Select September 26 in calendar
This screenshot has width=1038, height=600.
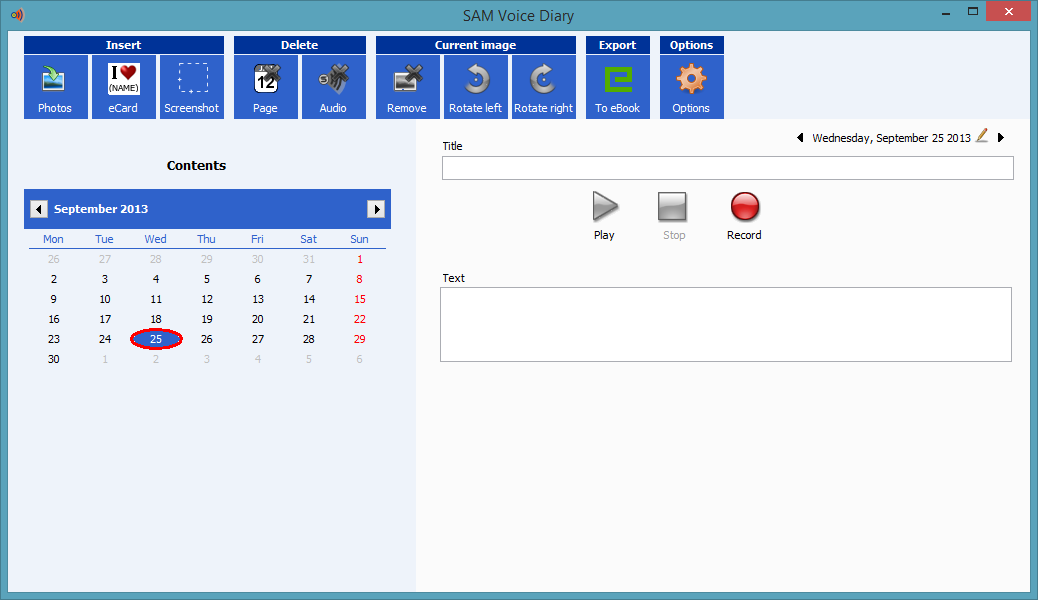(207, 339)
